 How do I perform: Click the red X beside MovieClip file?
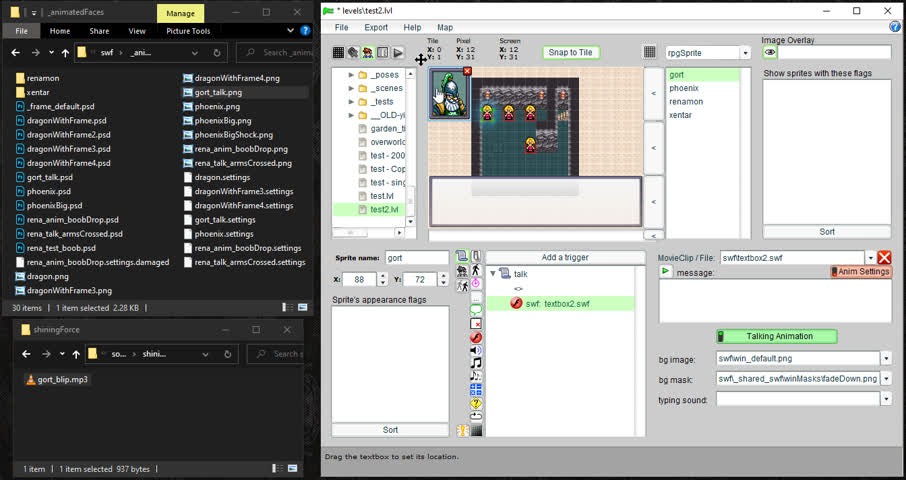[x=884, y=258]
